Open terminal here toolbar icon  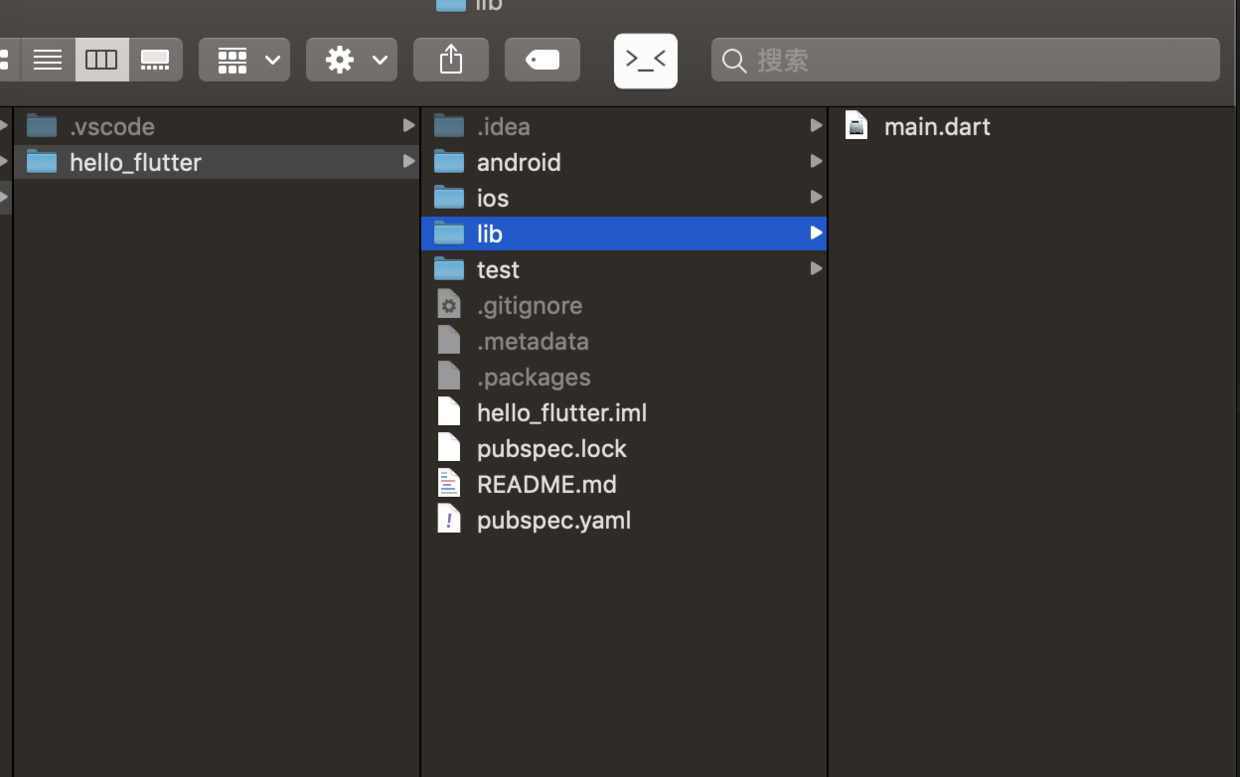click(645, 61)
